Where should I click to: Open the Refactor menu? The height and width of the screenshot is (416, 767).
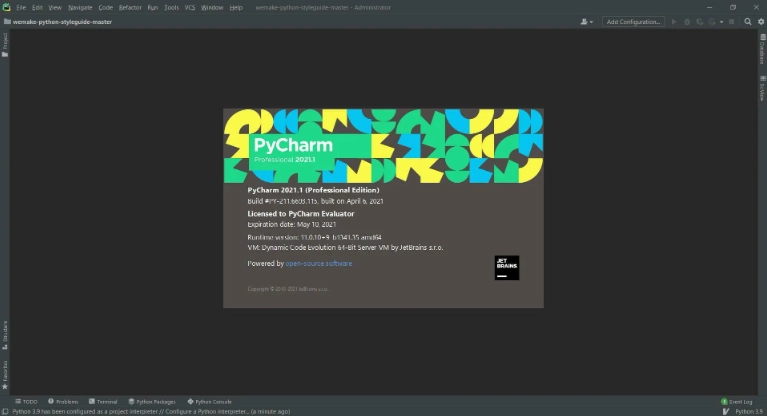(x=130, y=7)
